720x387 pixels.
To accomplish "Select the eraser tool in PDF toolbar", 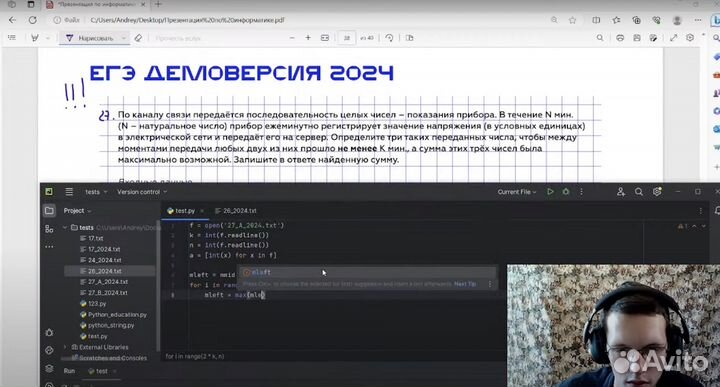I will click(138, 38).
